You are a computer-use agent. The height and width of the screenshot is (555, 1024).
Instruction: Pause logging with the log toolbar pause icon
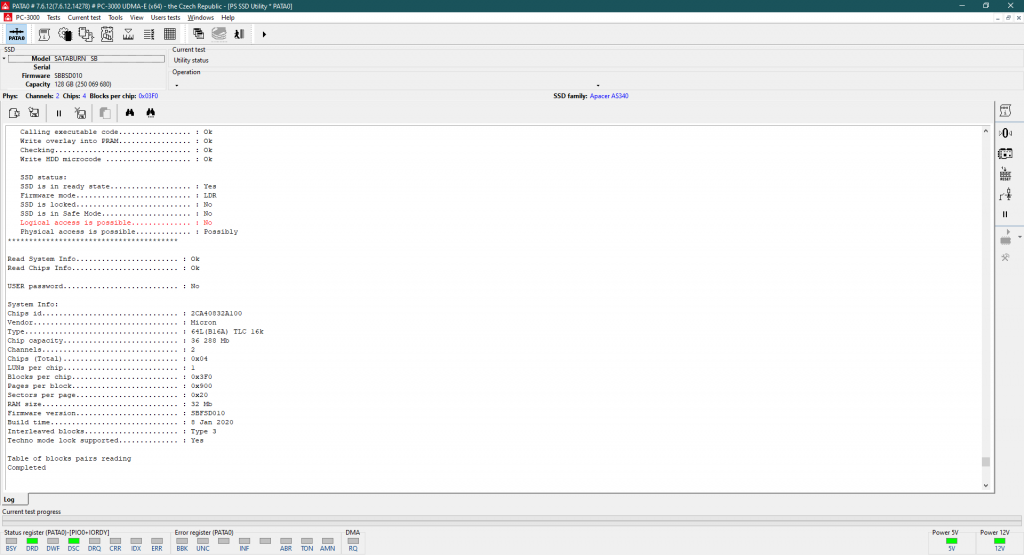[x=59, y=113]
